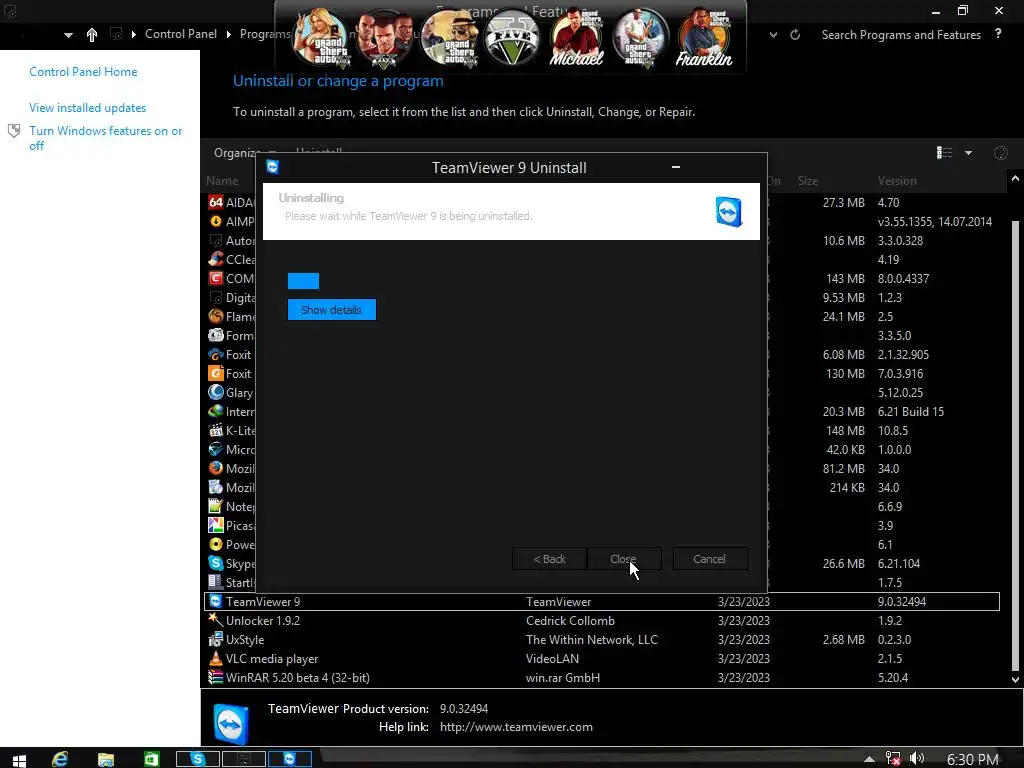Launch the Michael dock icon
The height and width of the screenshot is (768, 1024).
(x=576, y=38)
